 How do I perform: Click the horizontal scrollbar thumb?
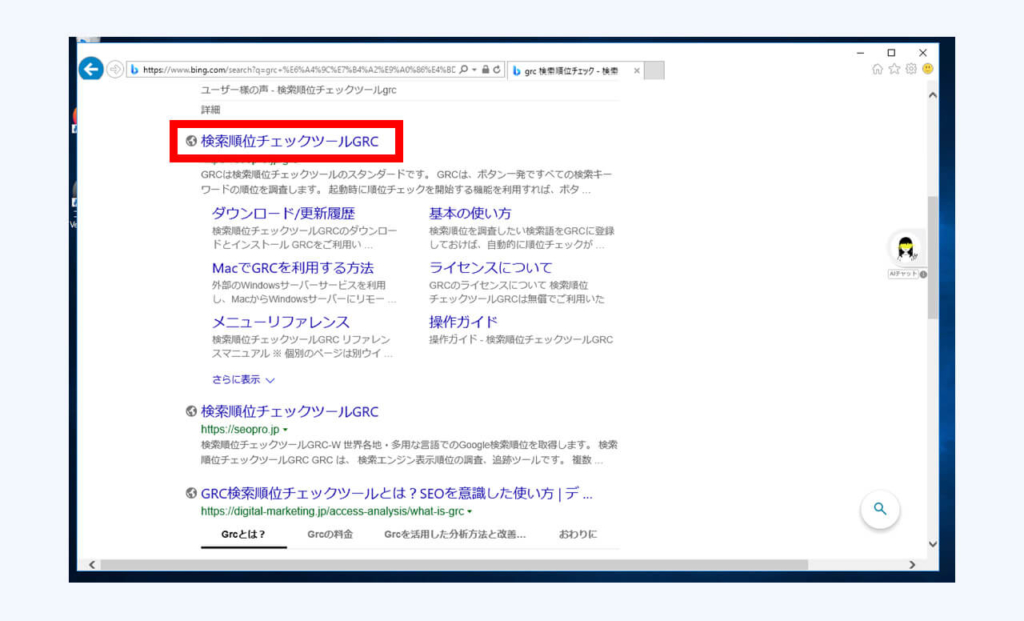pos(454,565)
